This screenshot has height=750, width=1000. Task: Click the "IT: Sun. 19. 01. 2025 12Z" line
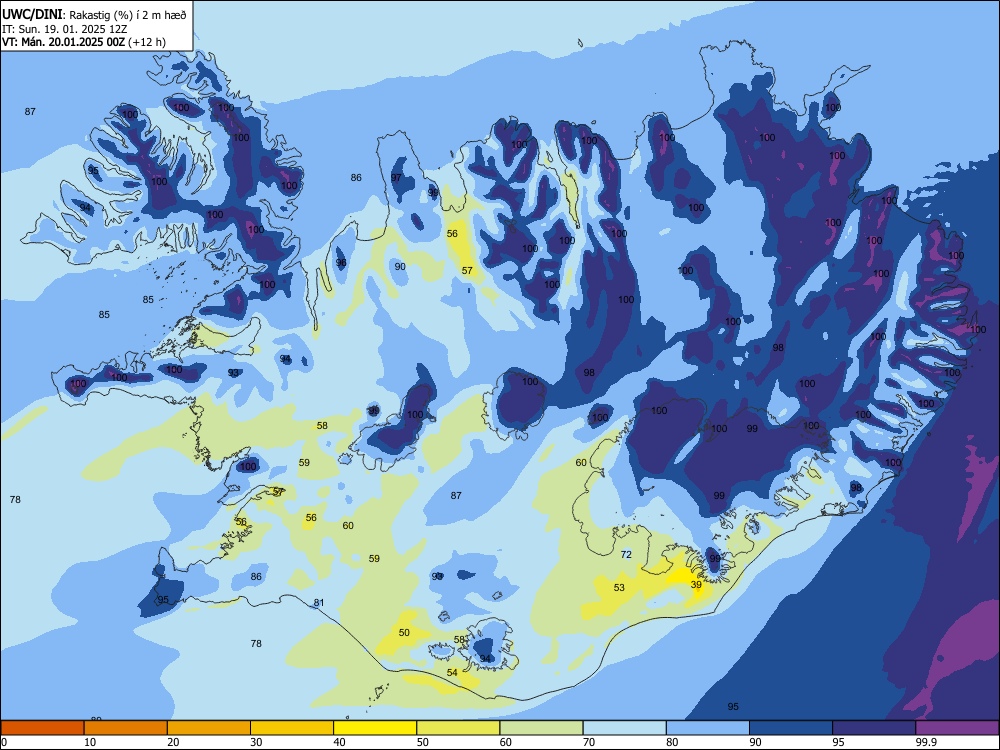64,29
